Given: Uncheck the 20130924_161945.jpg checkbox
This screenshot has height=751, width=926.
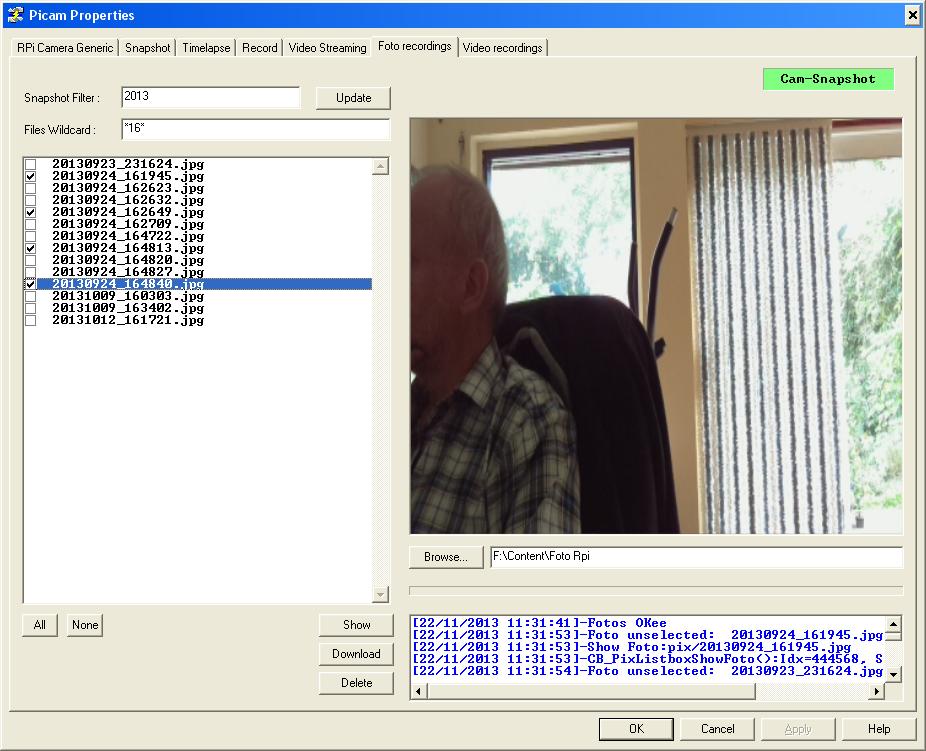Looking at the screenshot, I should (x=30, y=176).
